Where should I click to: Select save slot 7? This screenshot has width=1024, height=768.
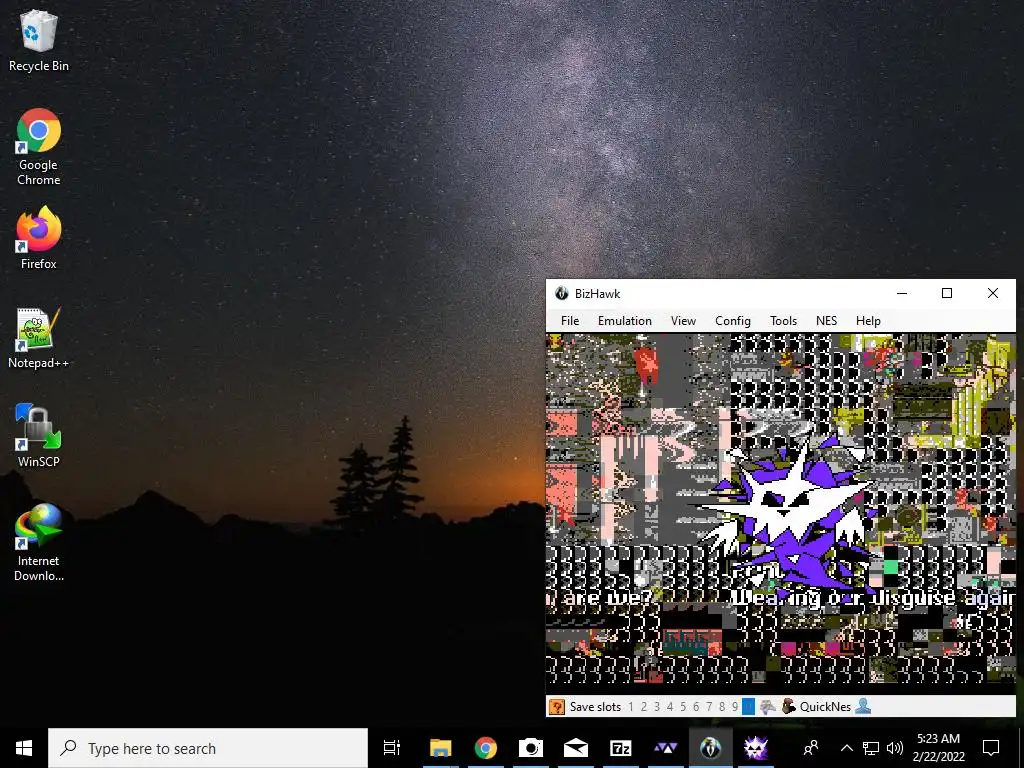[x=709, y=707]
